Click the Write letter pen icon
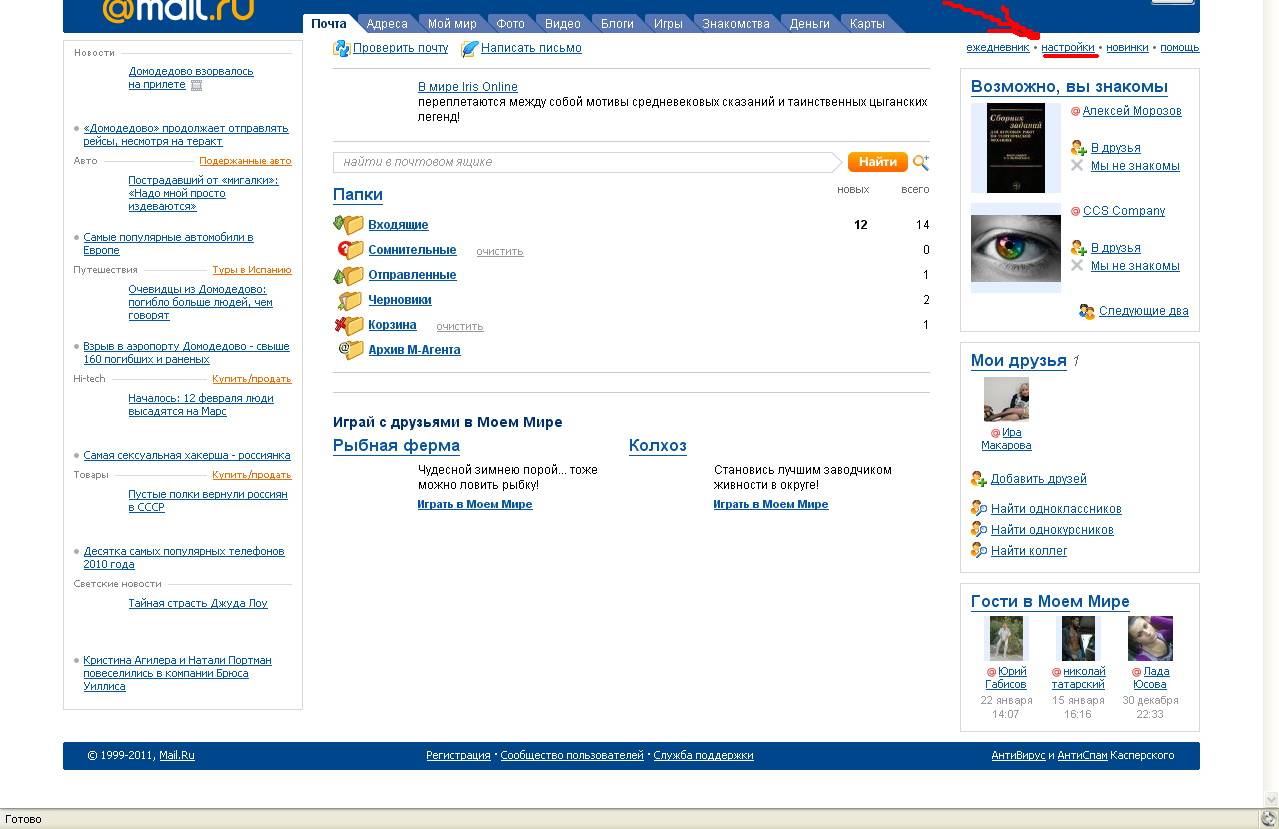 pyautogui.click(x=469, y=48)
